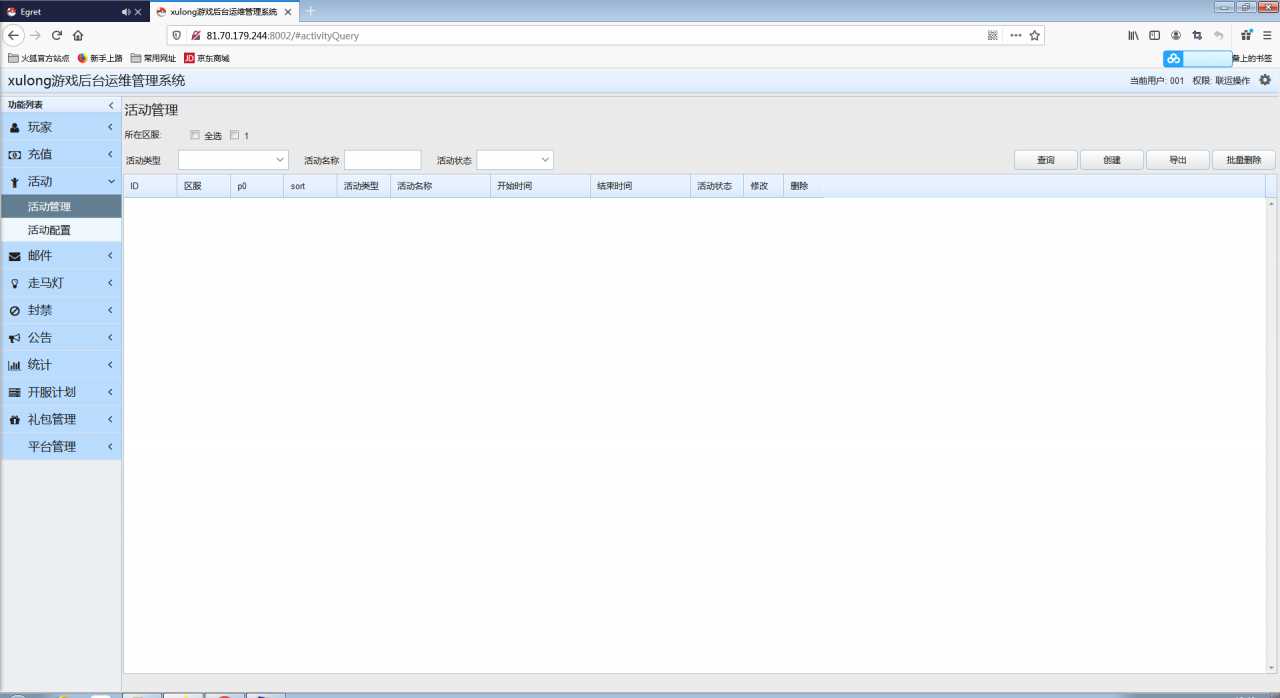This screenshot has height=698, width=1280.
Task: Check the 全选 checkbox
Action: 195,135
